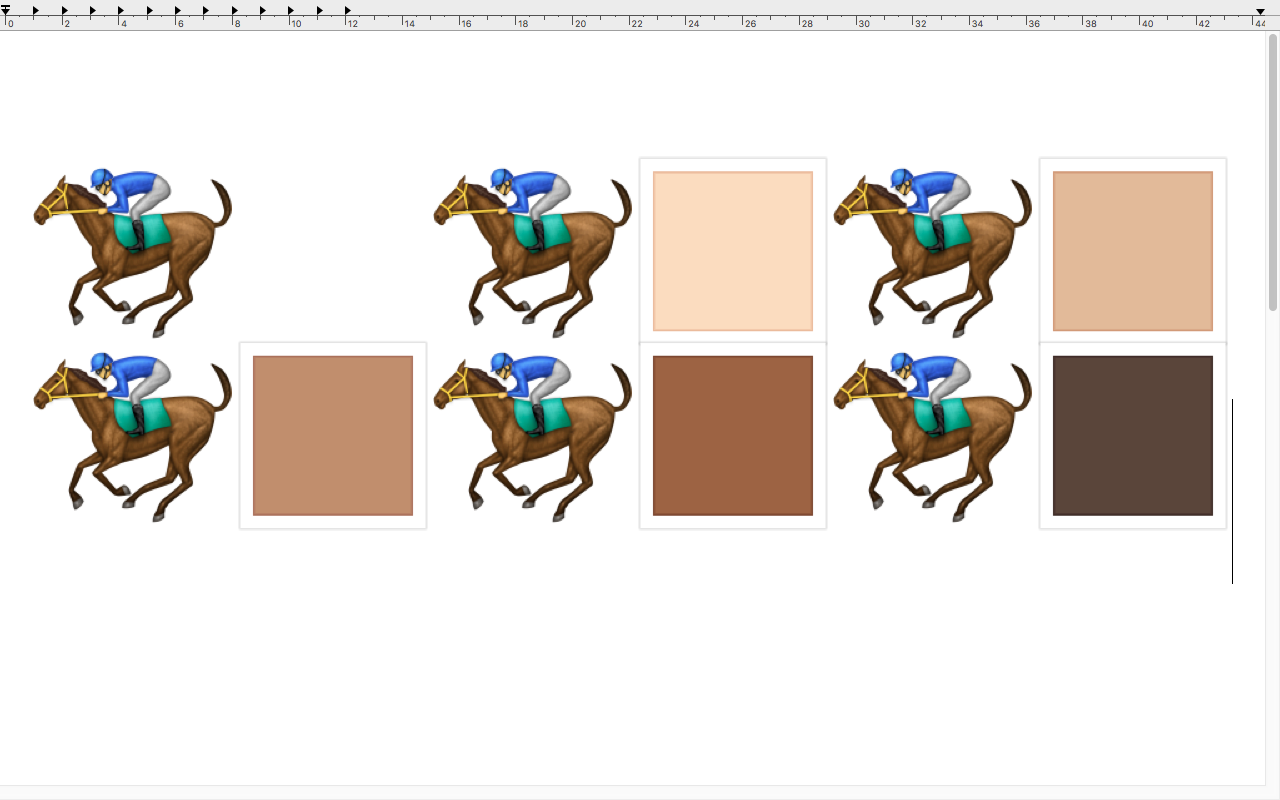Viewport: 1280px width, 800px height.
Task: Select the lightest peach skin tone swatch
Action: pyautogui.click(x=733, y=251)
